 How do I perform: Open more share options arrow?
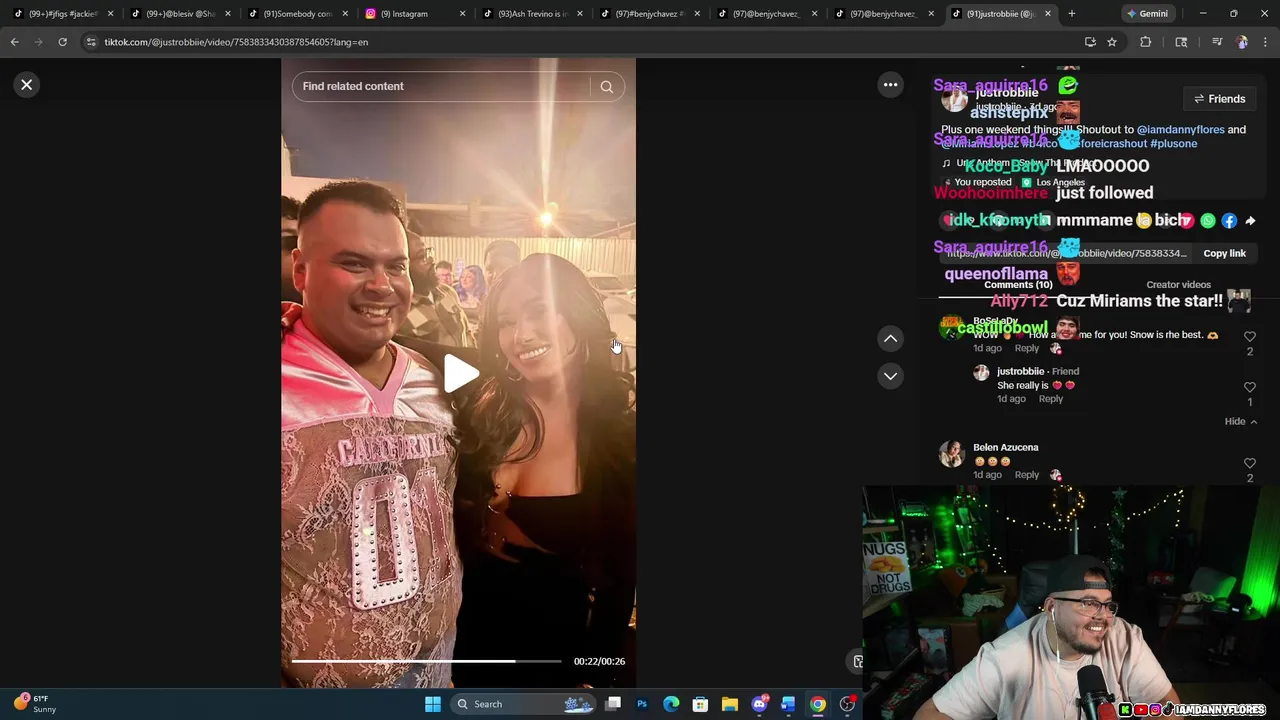1250,221
